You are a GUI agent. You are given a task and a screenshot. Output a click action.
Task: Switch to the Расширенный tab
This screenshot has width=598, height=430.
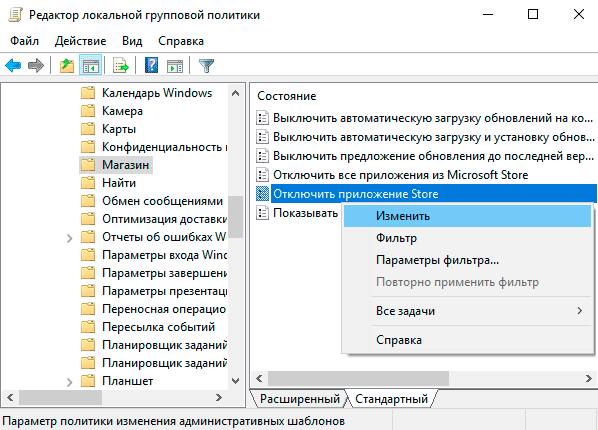pos(300,399)
